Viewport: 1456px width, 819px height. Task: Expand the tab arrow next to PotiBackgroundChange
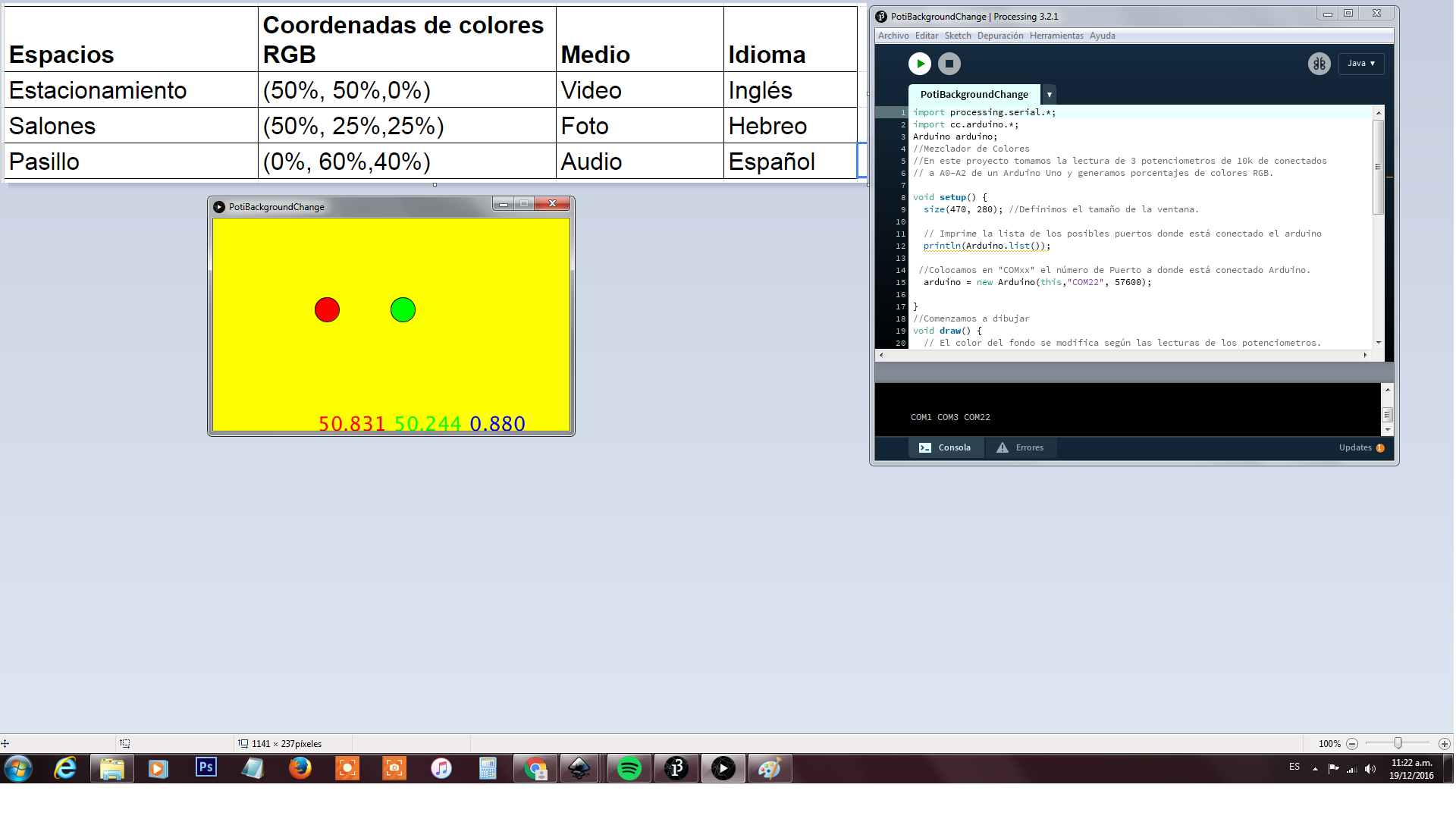(x=1049, y=95)
